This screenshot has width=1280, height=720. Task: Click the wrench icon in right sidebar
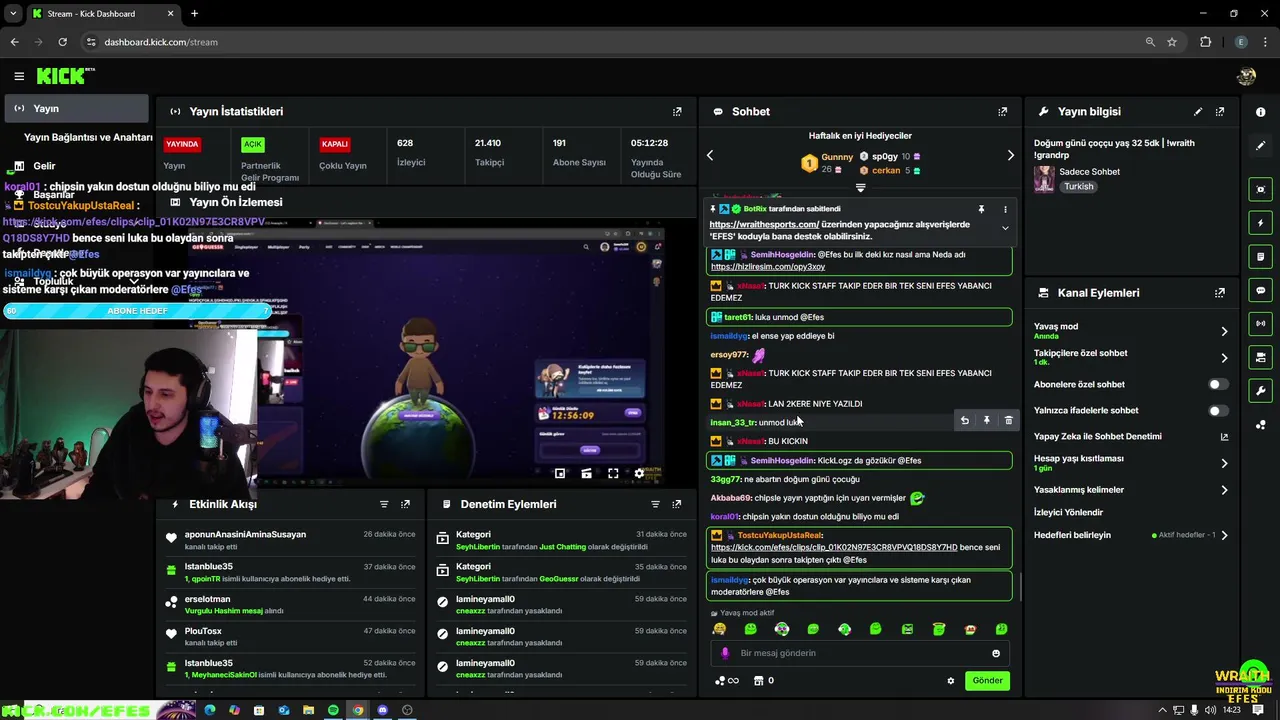1260,390
